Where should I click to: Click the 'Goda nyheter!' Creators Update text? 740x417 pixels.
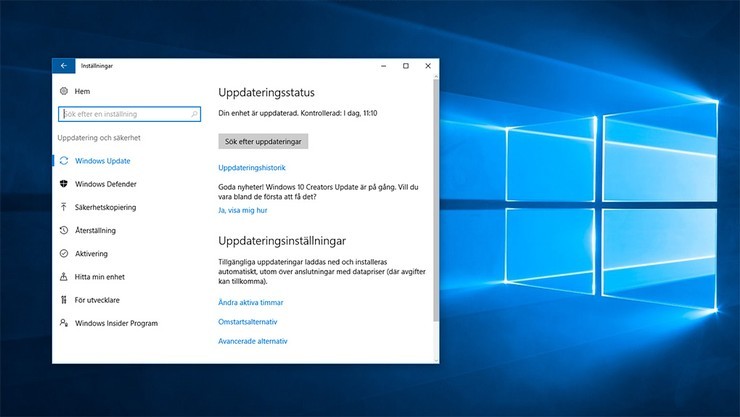(x=318, y=192)
